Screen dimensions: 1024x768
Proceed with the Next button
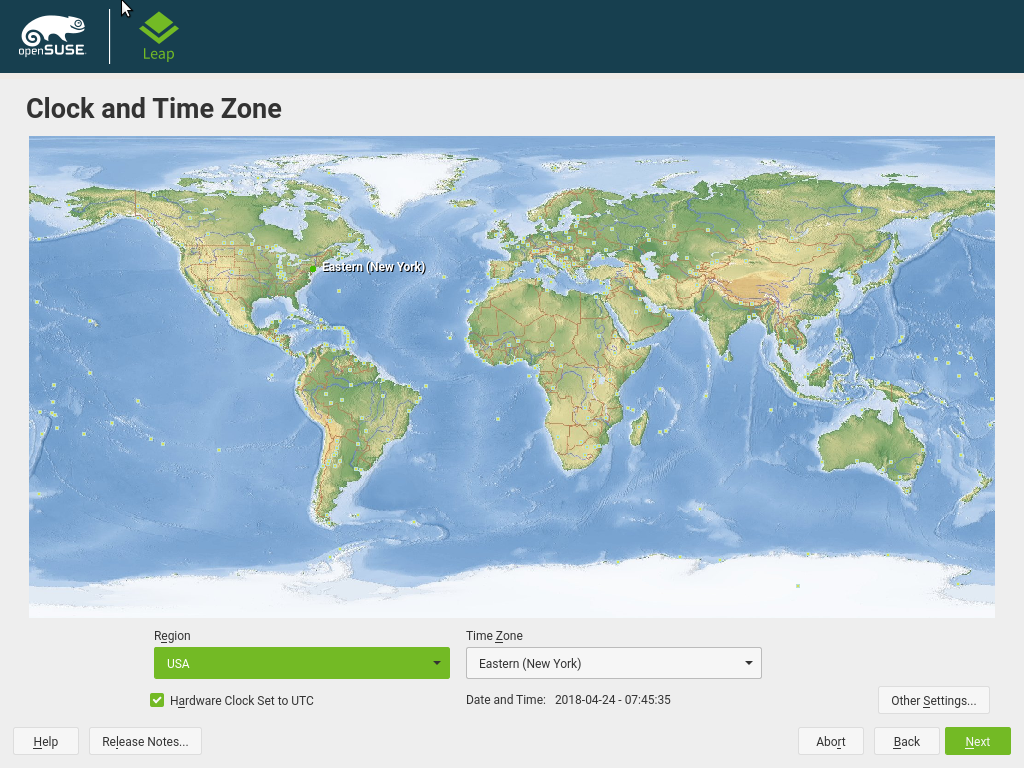tap(977, 741)
